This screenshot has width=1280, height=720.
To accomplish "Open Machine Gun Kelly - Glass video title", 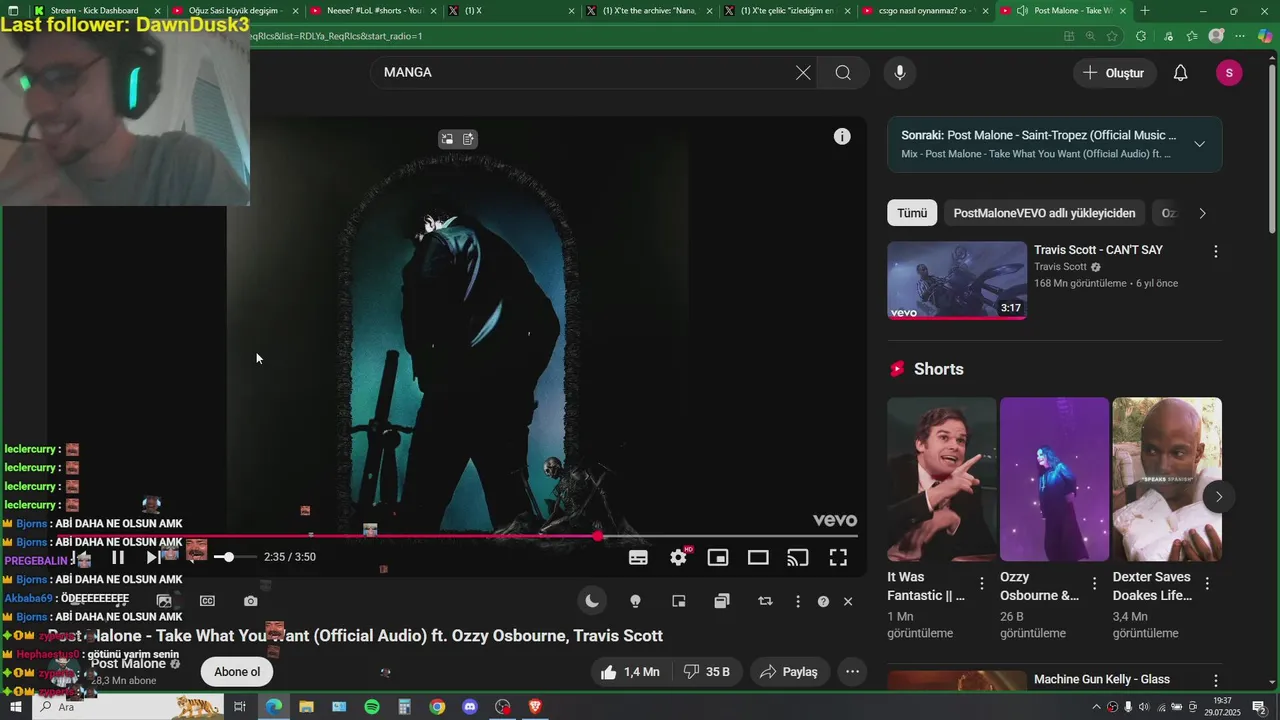I will pos(1101,679).
